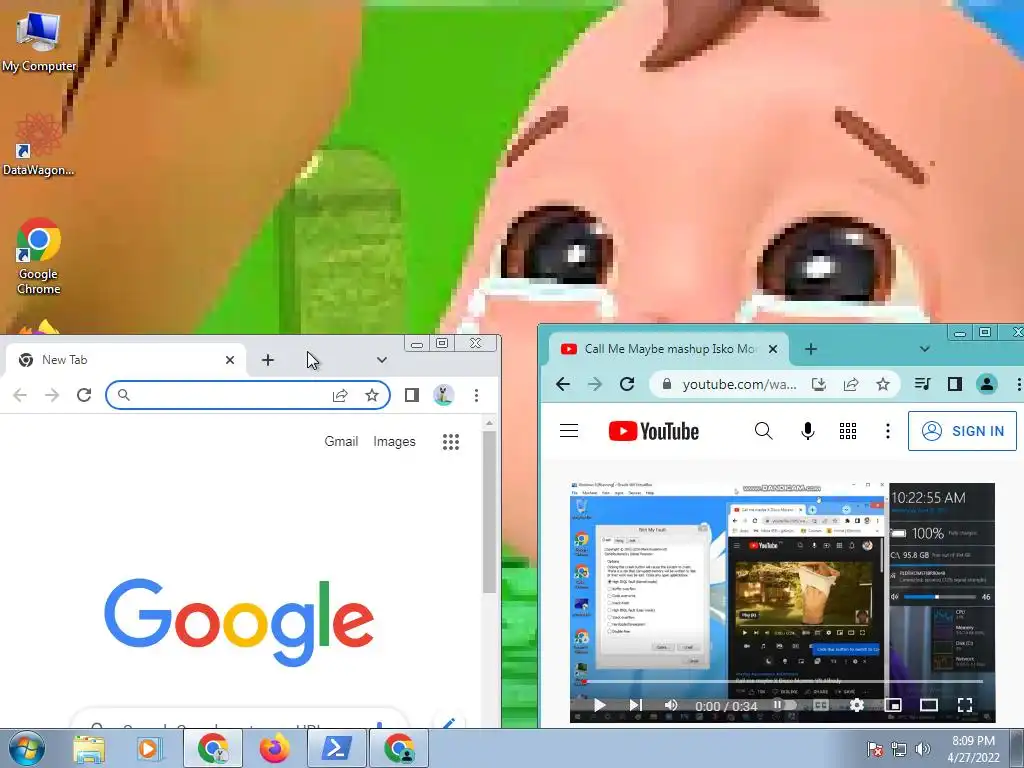The image size is (1024, 768).
Task: Go forward in YouTube window
Action: pyautogui.click(x=595, y=384)
